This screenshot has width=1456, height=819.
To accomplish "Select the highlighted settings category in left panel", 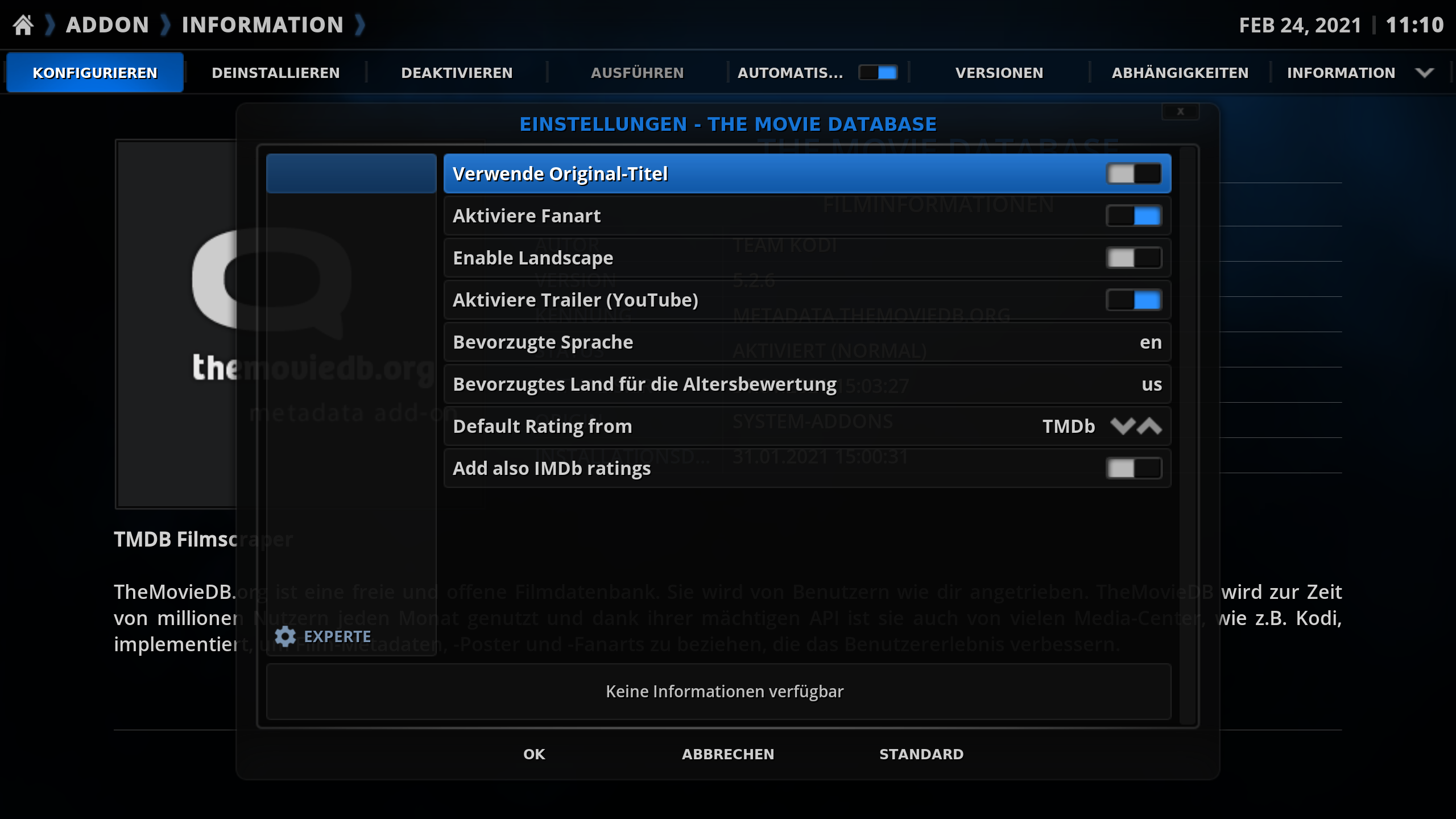I will [351, 173].
